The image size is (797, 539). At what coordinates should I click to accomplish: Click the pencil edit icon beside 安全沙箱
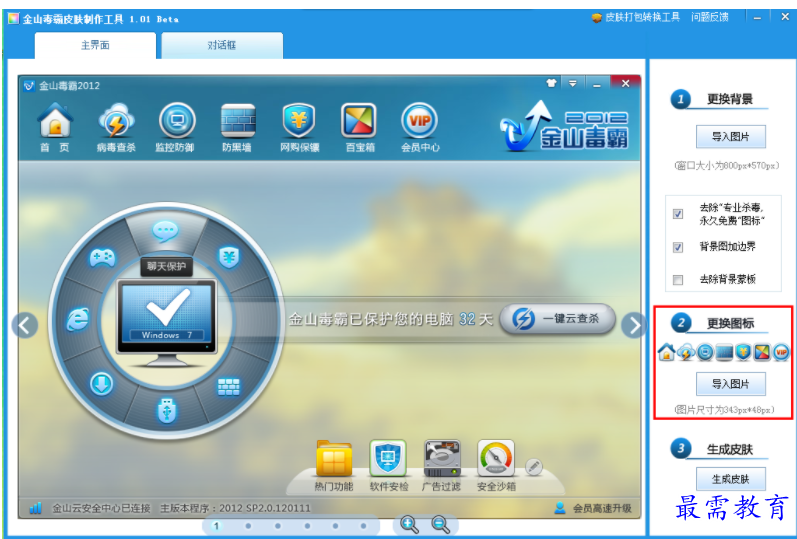534,467
